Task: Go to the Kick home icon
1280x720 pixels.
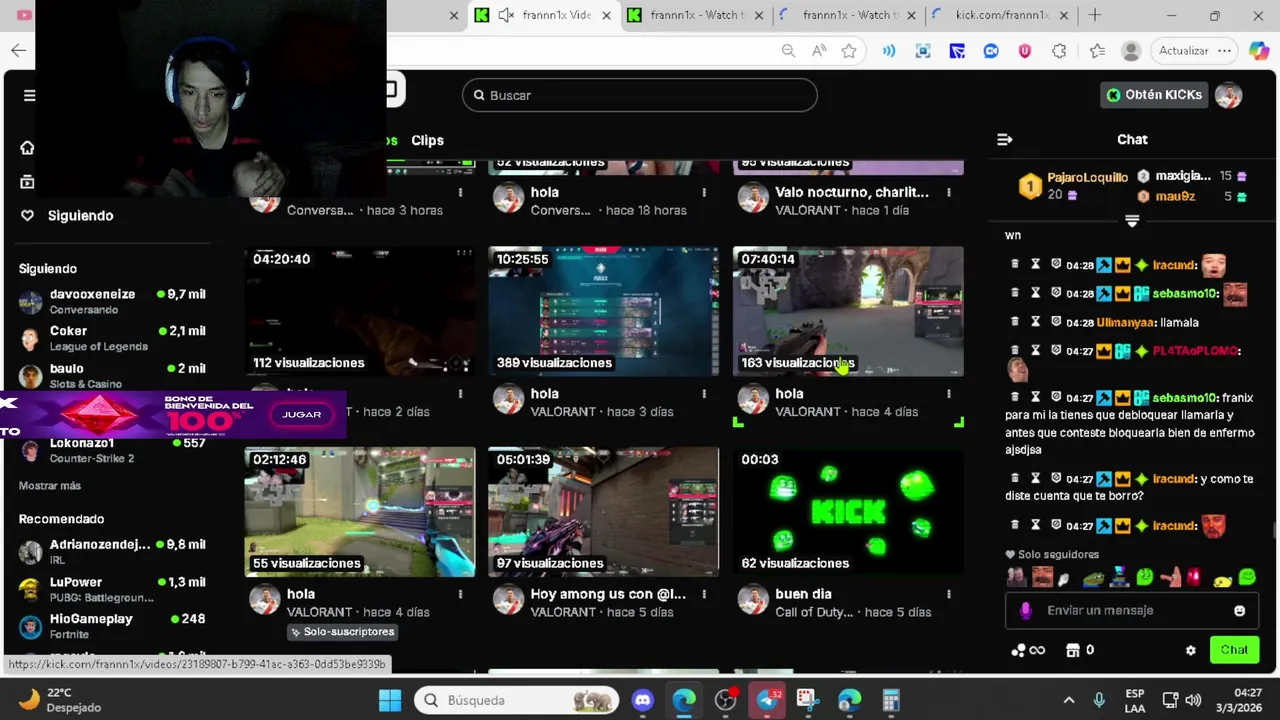Action: point(27,148)
